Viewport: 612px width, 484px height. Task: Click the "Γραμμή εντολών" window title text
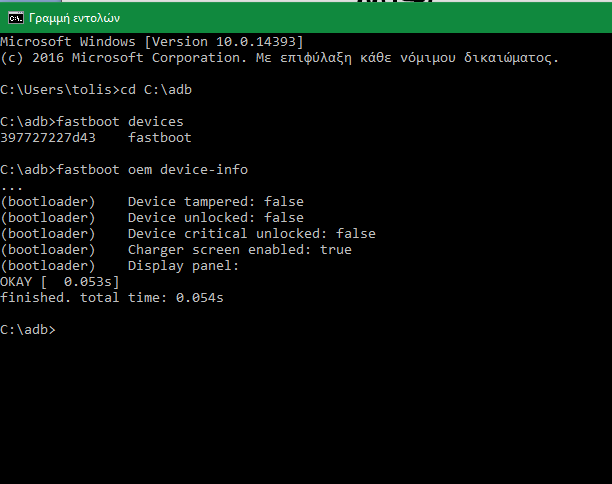point(75,17)
